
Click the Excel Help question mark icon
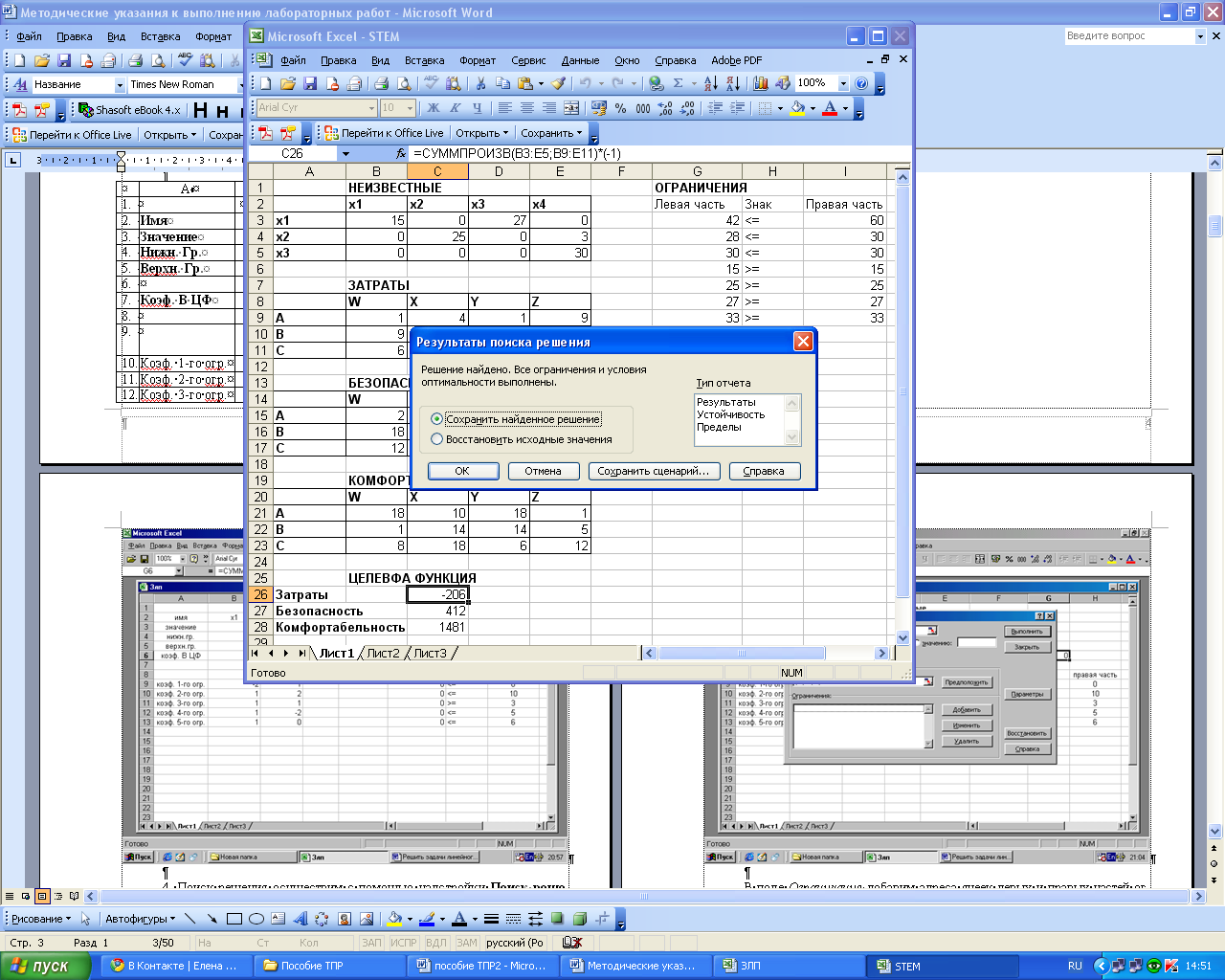tap(861, 83)
